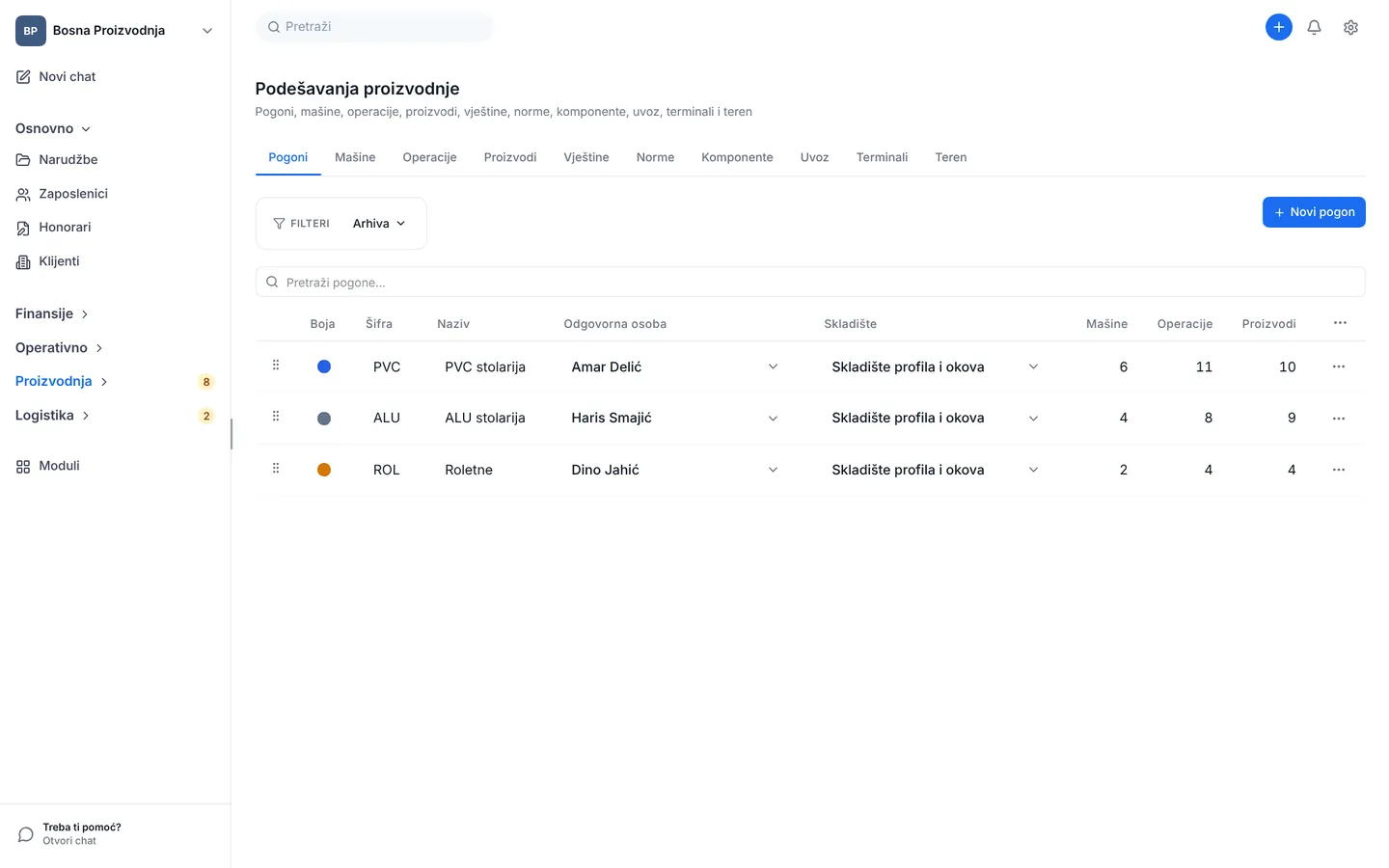1389x868 pixels.
Task: Grab the drag handle of PVC row
Action: [x=276, y=366]
